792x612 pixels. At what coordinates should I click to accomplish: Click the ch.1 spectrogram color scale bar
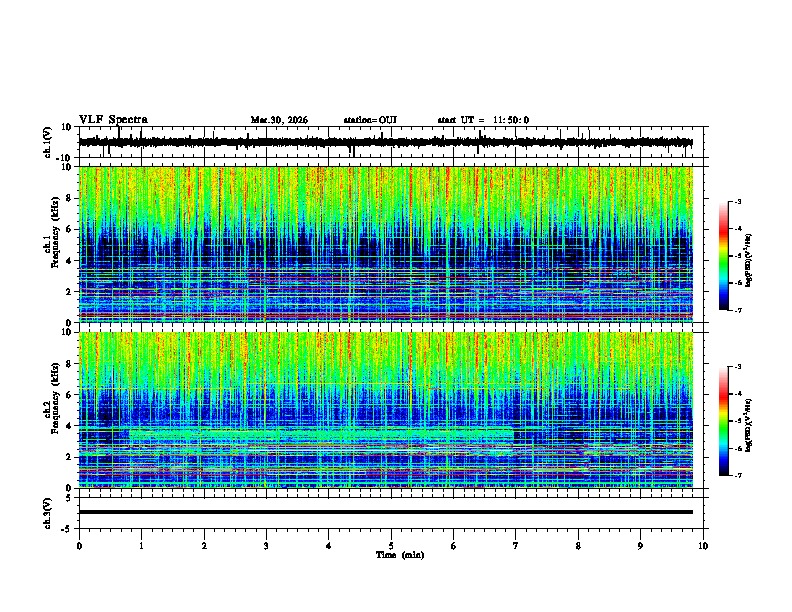(x=724, y=256)
